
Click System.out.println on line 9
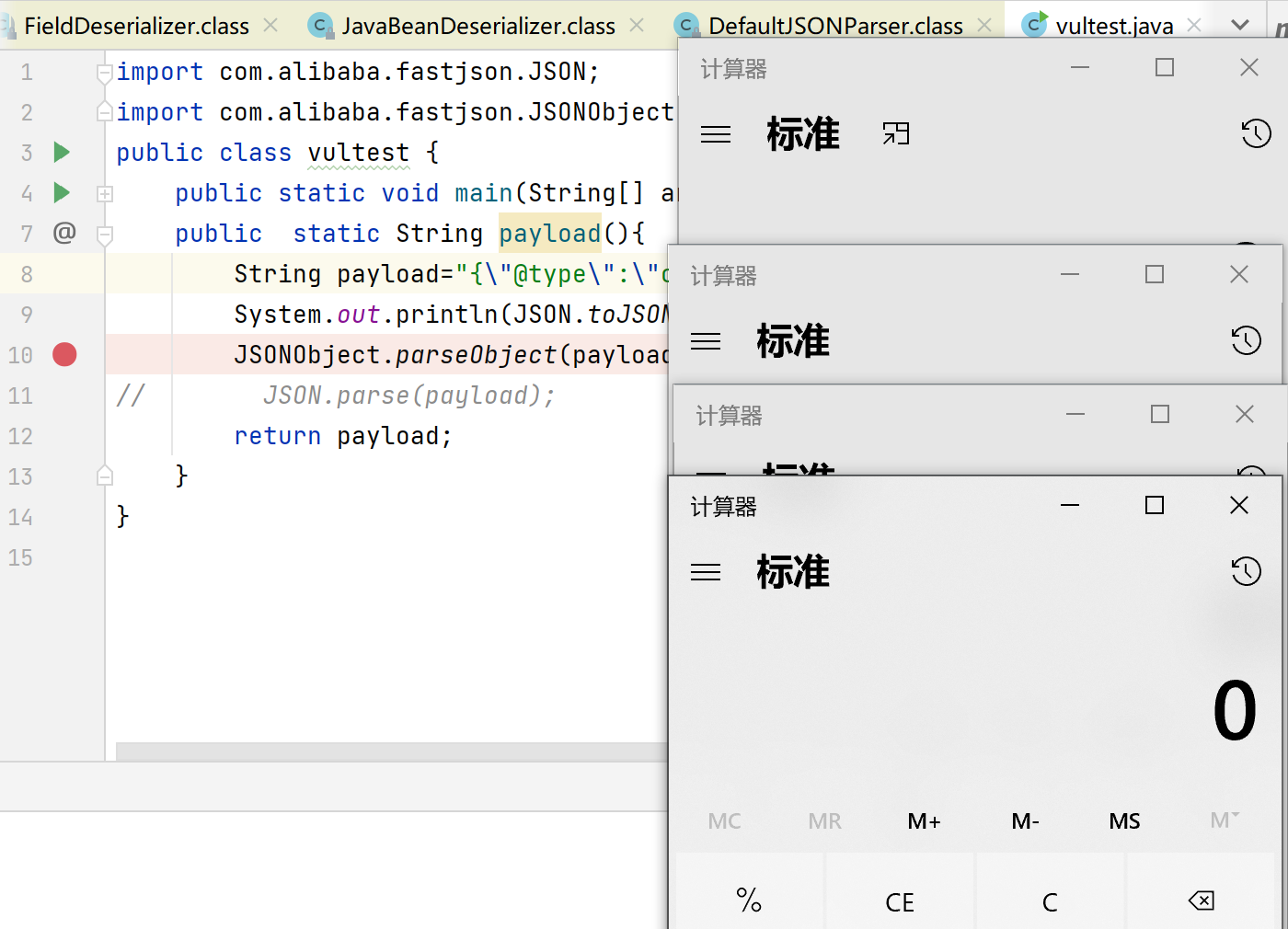tap(366, 315)
